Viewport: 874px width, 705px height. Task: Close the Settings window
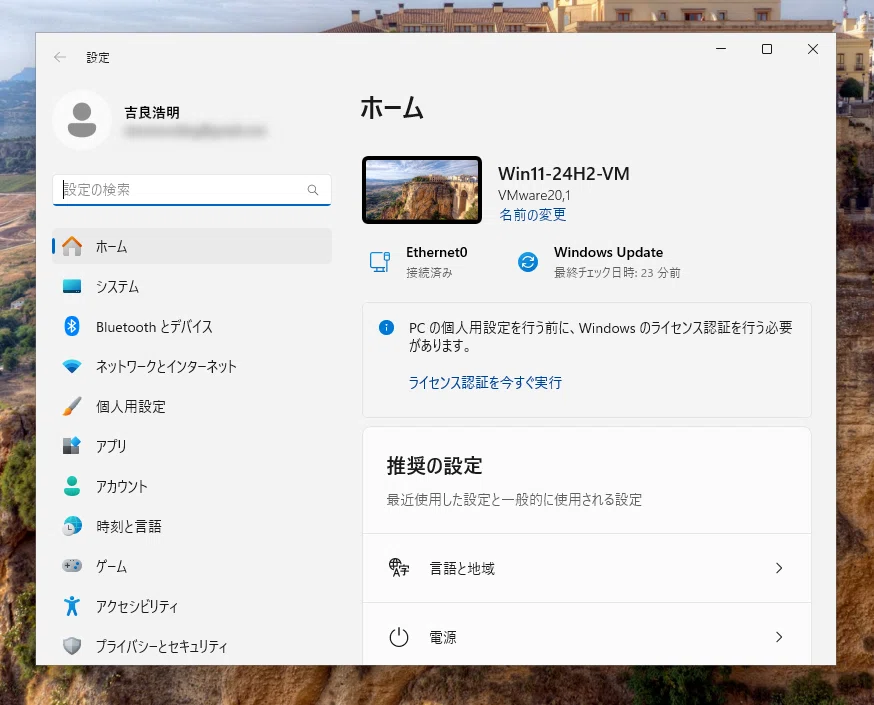(813, 49)
